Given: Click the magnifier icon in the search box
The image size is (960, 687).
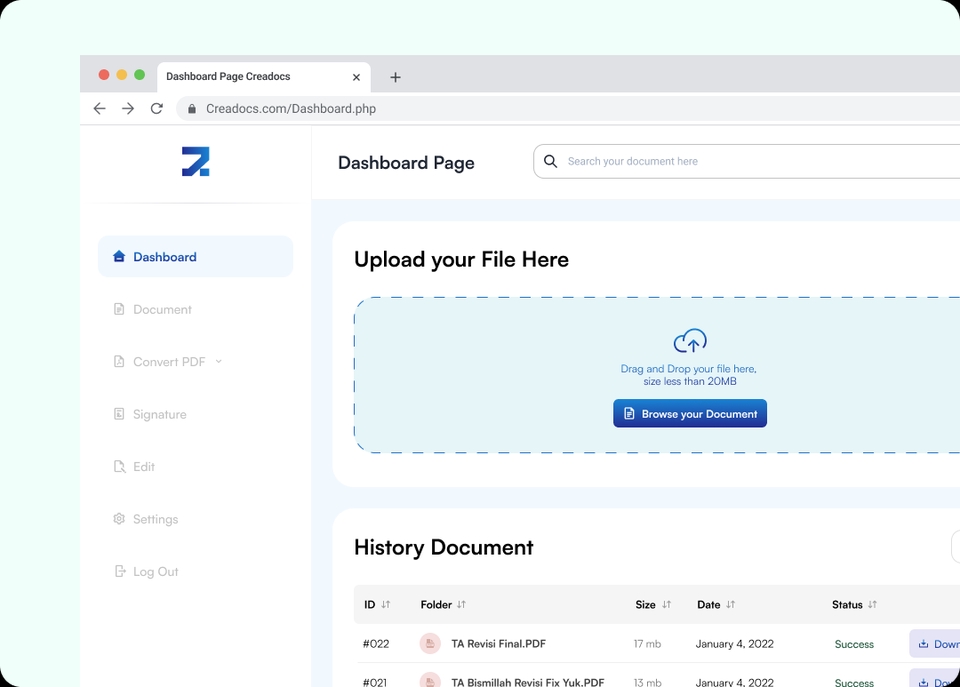Looking at the screenshot, I should point(550,161).
